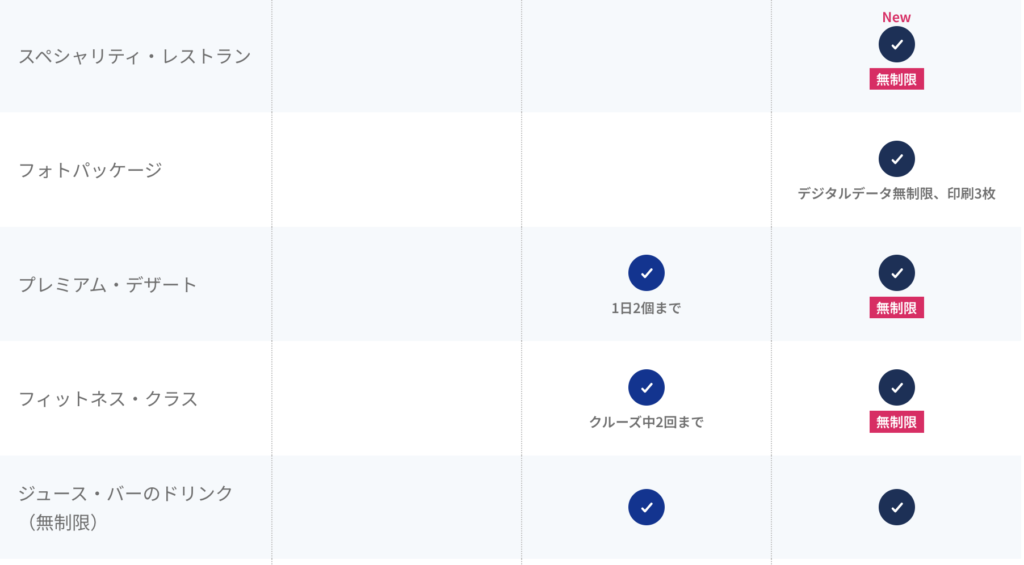Click the 無制限 badge in the Fitness Class row
1024x565 pixels.
click(896, 422)
